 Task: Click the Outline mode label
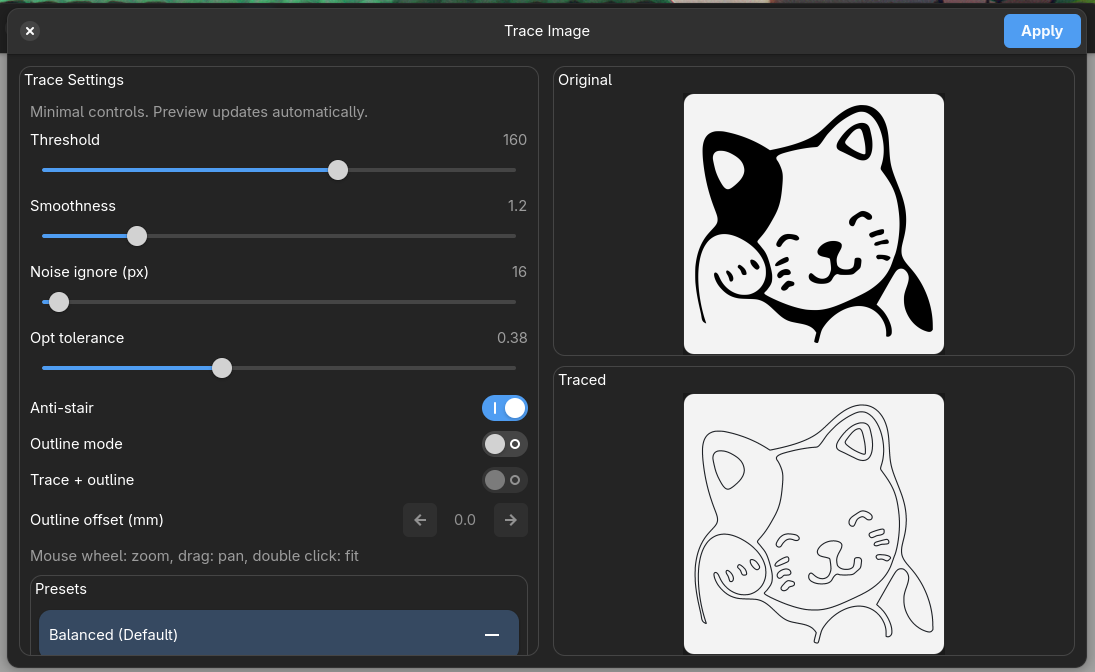76,444
